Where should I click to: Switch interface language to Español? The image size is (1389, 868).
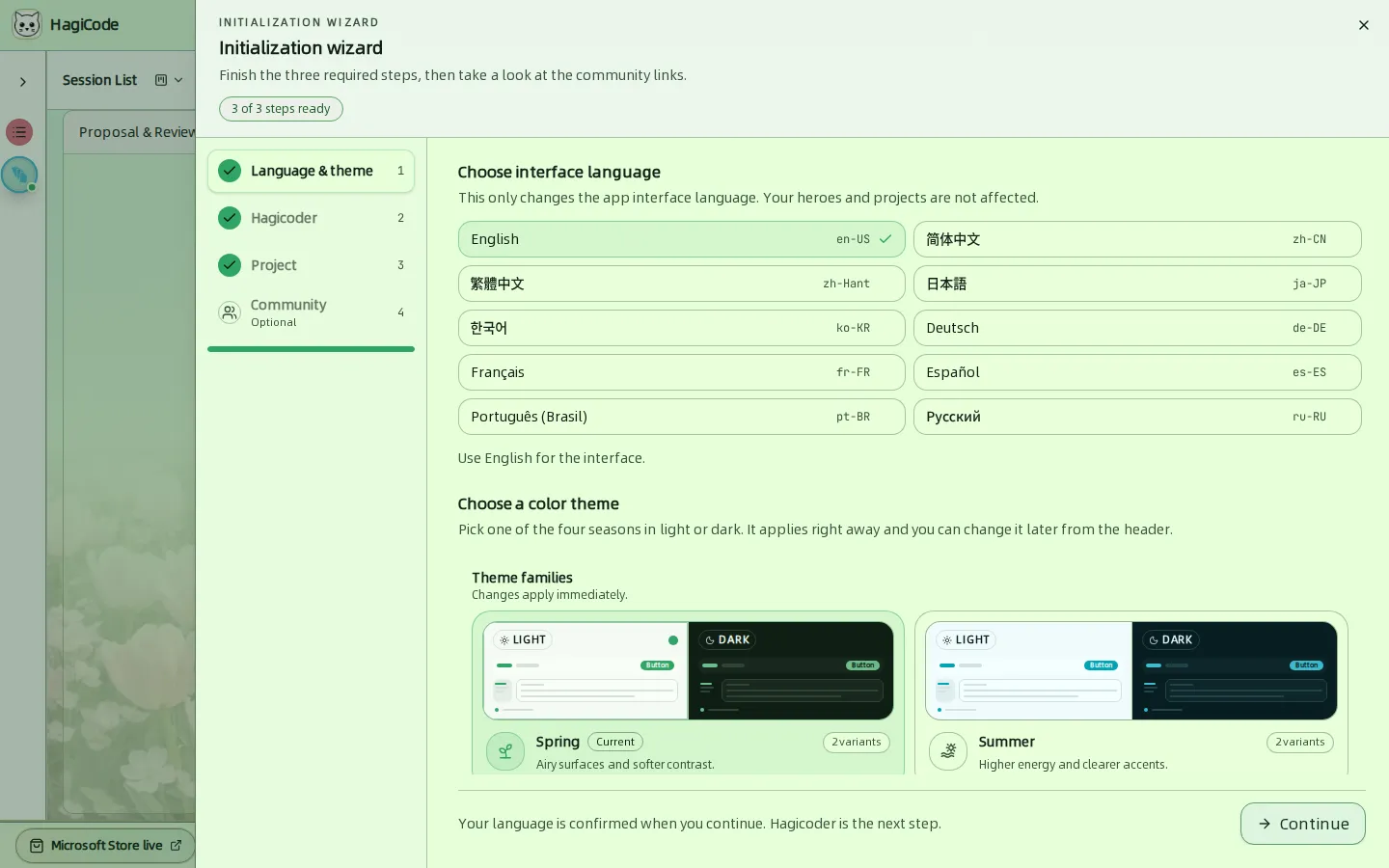pyautogui.click(x=1137, y=372)
